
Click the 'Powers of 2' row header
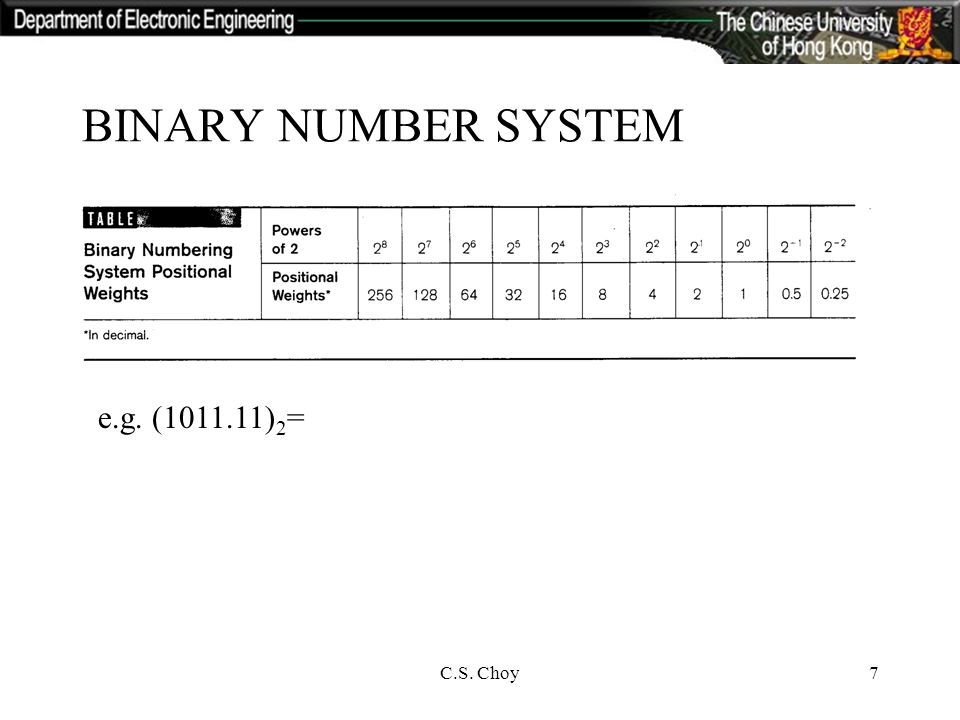click(x=296, y=239)
